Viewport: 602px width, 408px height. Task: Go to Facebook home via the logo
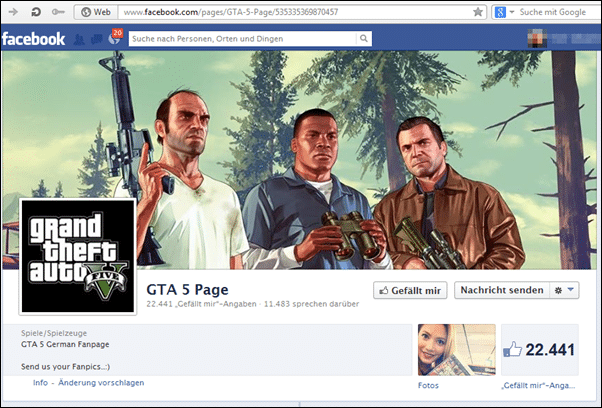click(33, 39)
